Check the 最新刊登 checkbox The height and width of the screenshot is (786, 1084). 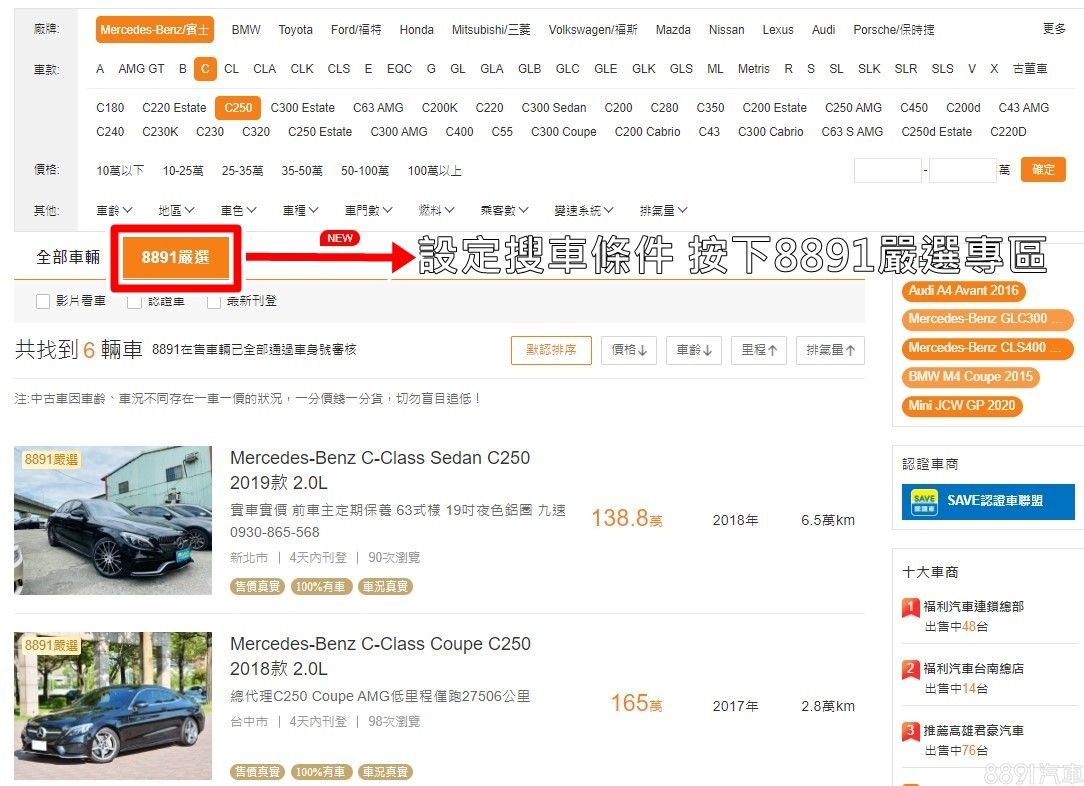[214, 301]
